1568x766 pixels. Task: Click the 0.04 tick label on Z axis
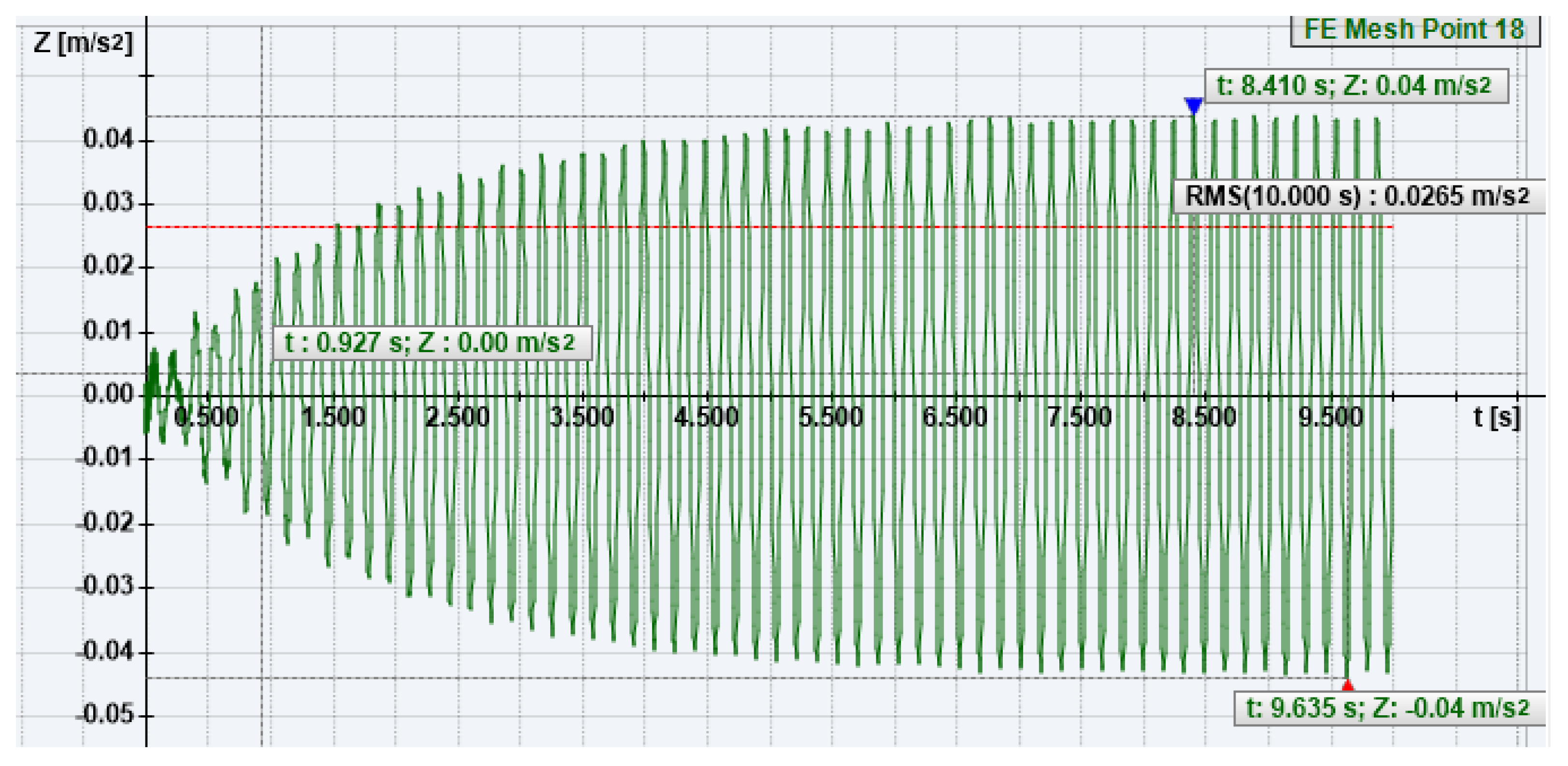[107, 139]
